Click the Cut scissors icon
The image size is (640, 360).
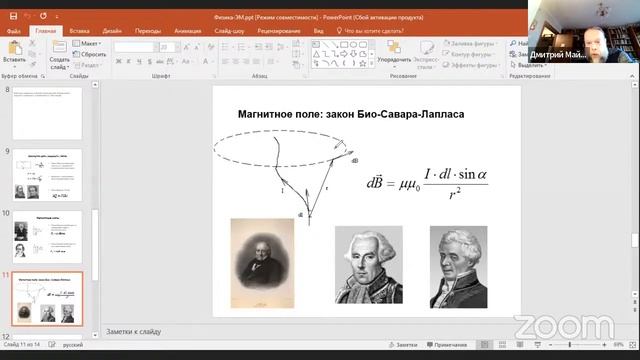point(32,43)
